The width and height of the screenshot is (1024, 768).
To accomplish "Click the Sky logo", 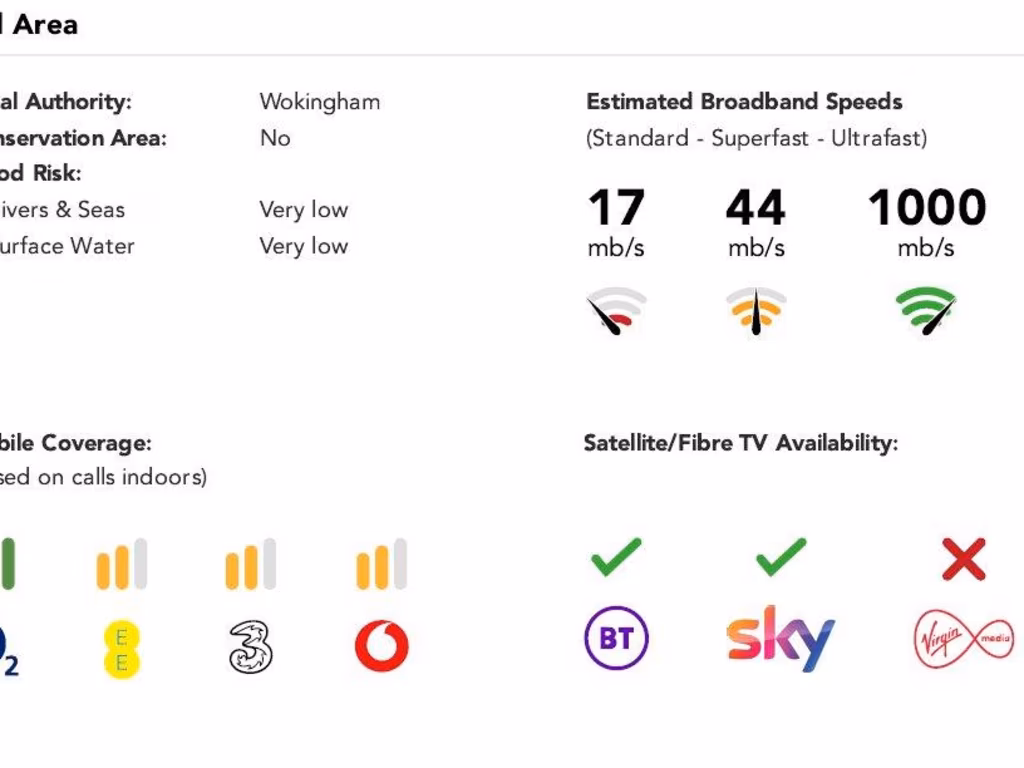I will coord(780,638).
